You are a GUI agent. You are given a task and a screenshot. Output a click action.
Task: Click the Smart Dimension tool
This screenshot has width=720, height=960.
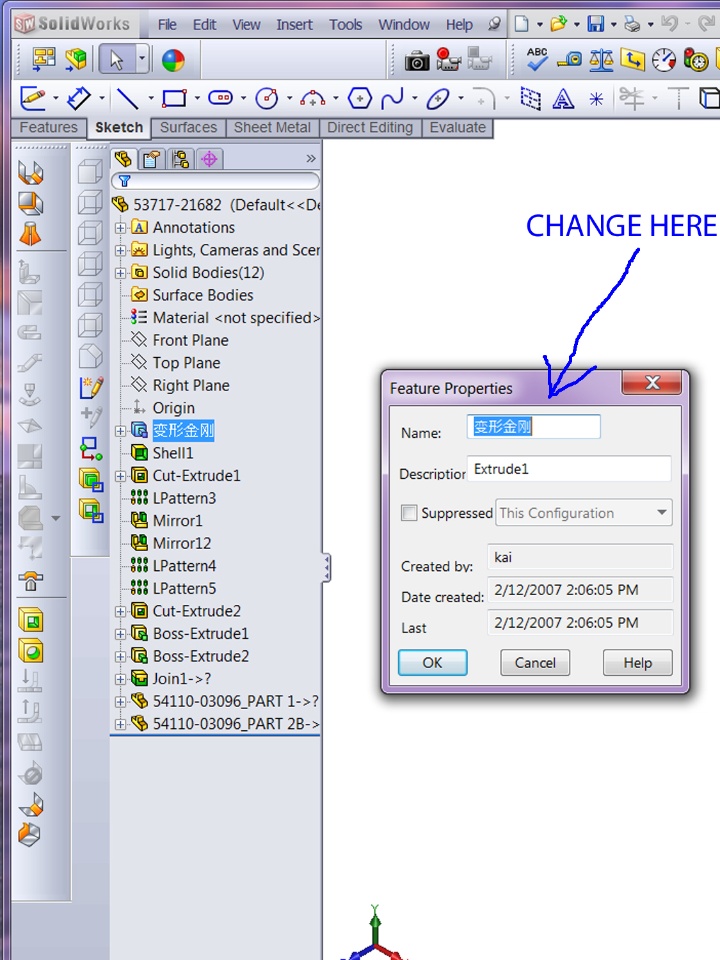pyautogui.click(x=78, y=98)
